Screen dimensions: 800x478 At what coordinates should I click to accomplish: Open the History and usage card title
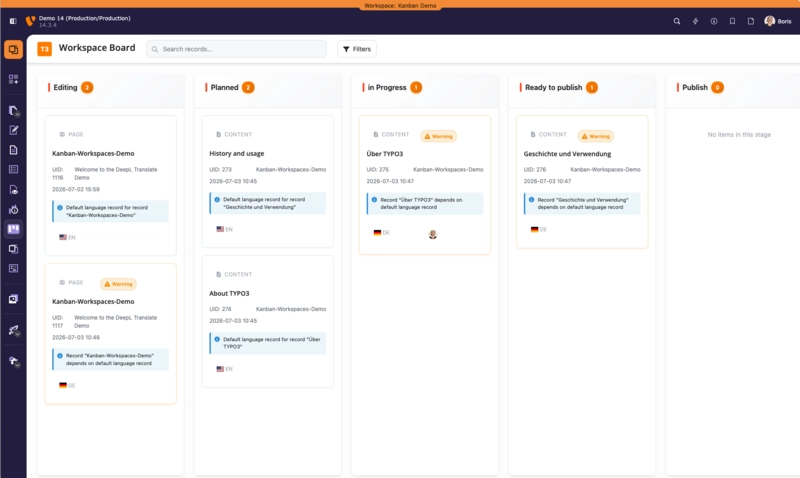point(236,154)
